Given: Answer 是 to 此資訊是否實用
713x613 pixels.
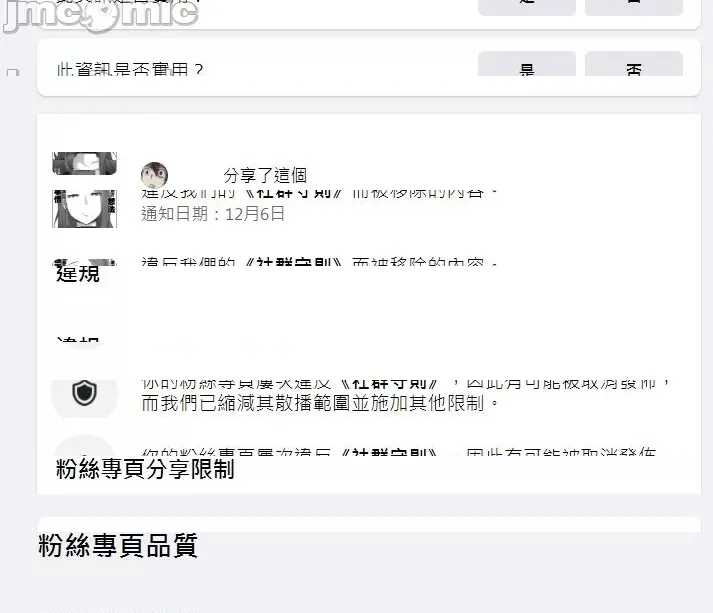Looking at the screenshot, I should tap(527, 64).
